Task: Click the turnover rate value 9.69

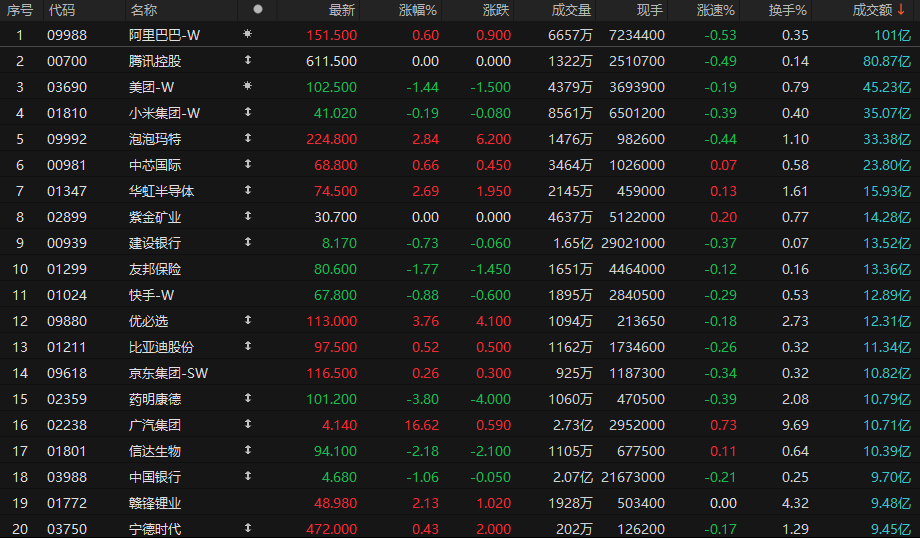Action: click(795, 425)
